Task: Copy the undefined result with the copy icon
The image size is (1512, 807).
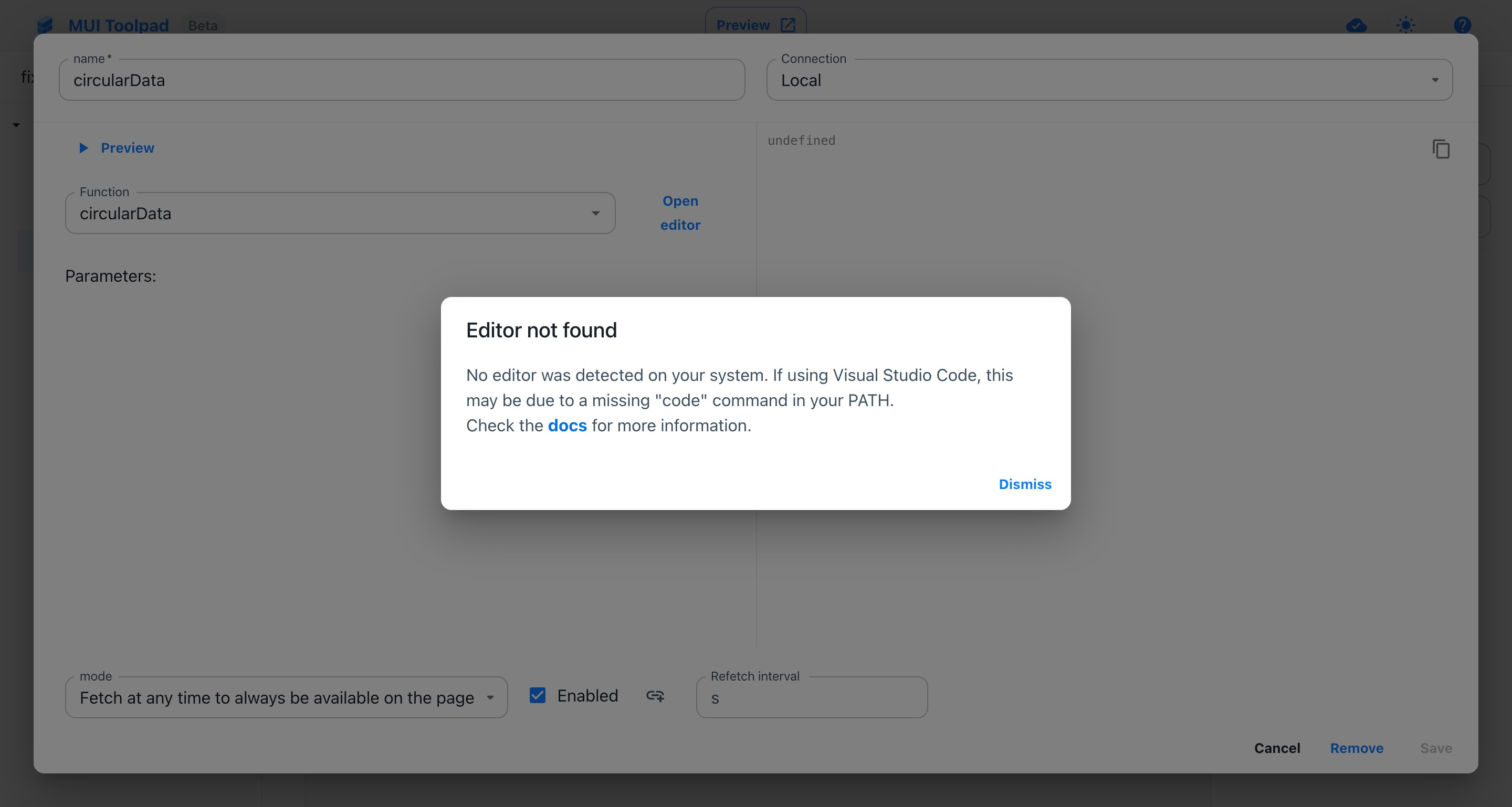Action: [1442, 150]
